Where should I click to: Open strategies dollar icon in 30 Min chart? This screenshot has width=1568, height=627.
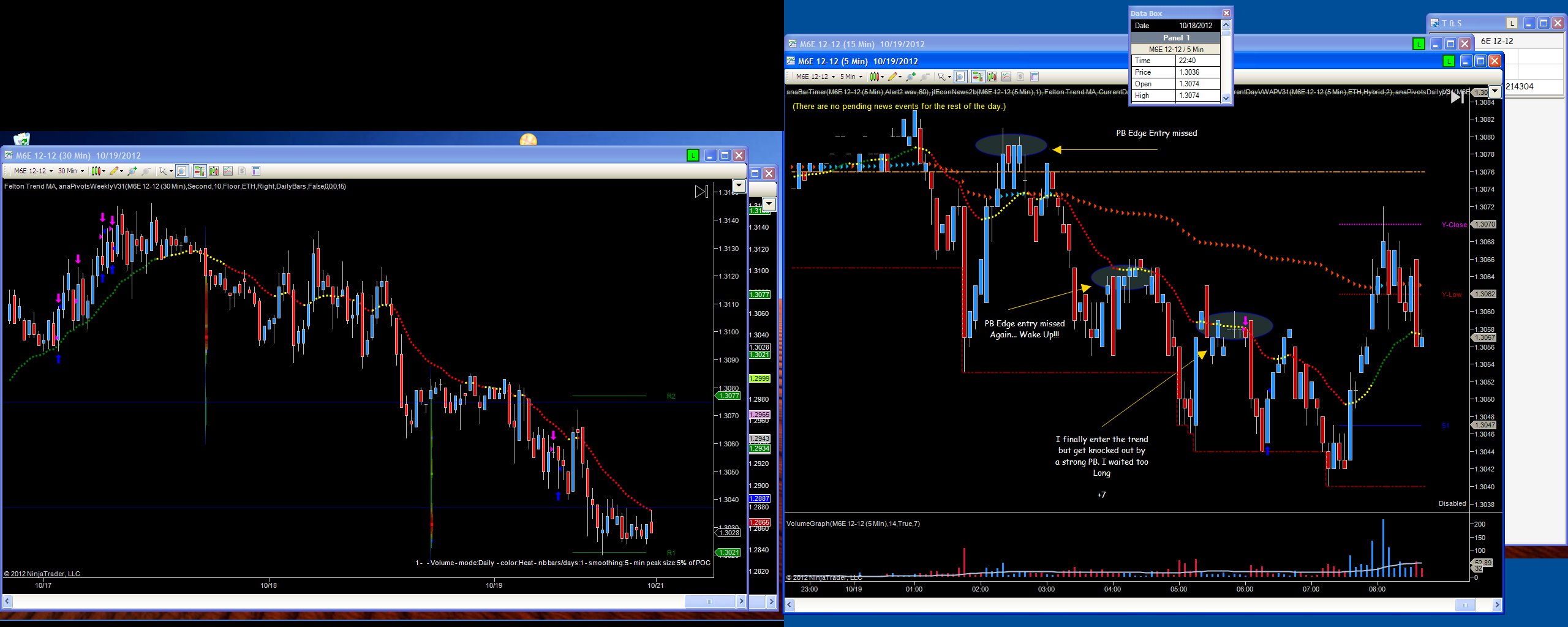coord(242,171)
